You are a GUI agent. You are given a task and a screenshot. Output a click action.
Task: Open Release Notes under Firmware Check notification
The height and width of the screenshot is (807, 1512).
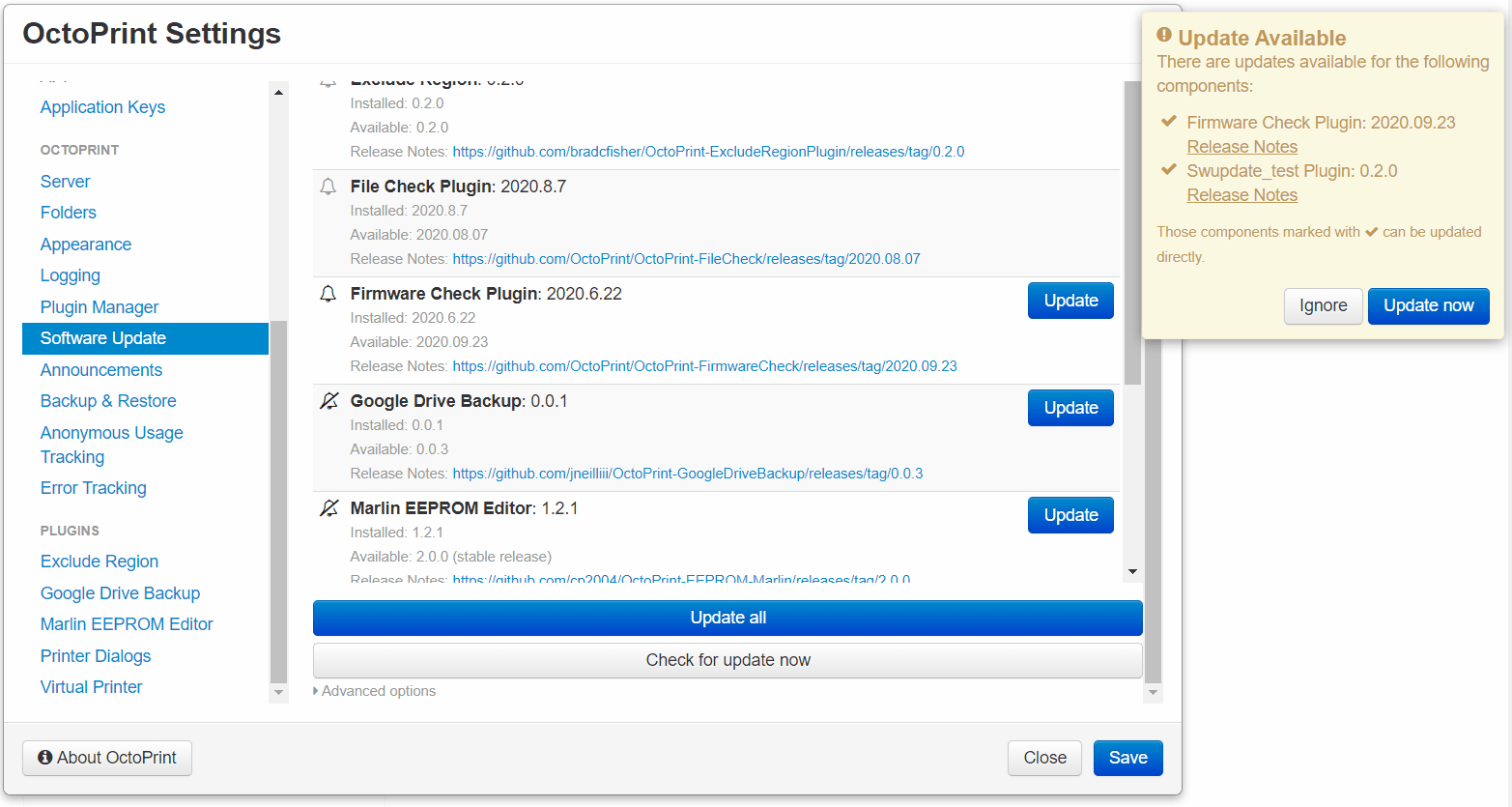pos(1241,147)
